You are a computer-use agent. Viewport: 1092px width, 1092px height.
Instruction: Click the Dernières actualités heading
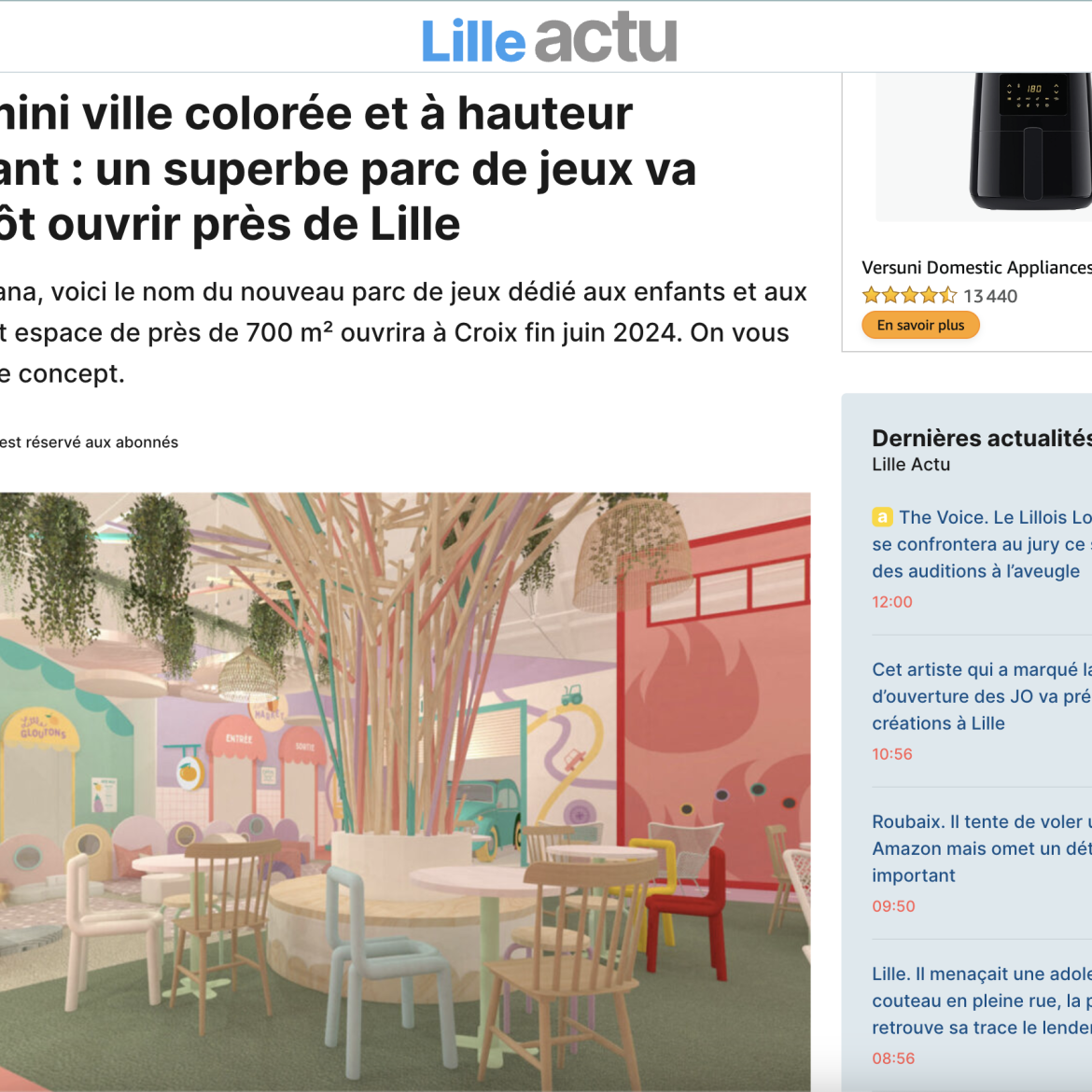pyautogui.click(x=982, y=438)
